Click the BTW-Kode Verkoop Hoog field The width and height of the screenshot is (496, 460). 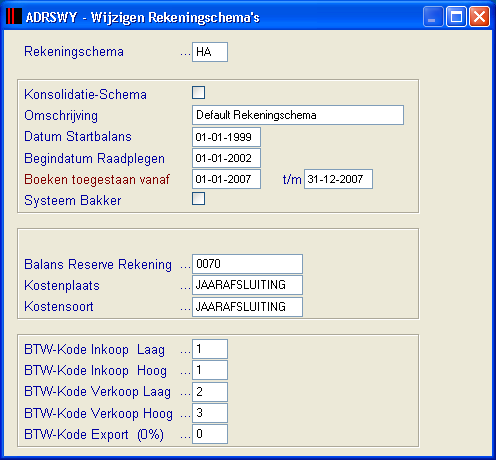210,413
